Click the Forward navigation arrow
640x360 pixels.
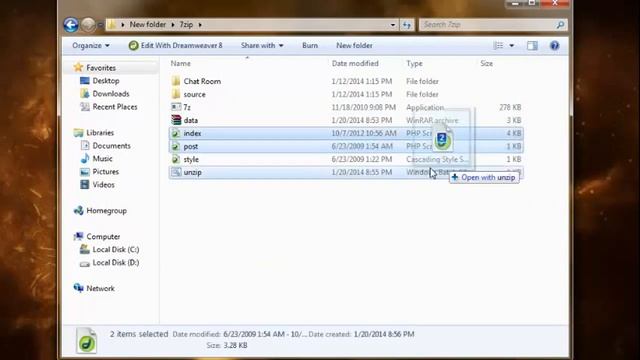pyautogui.click(x=88, y=24)
